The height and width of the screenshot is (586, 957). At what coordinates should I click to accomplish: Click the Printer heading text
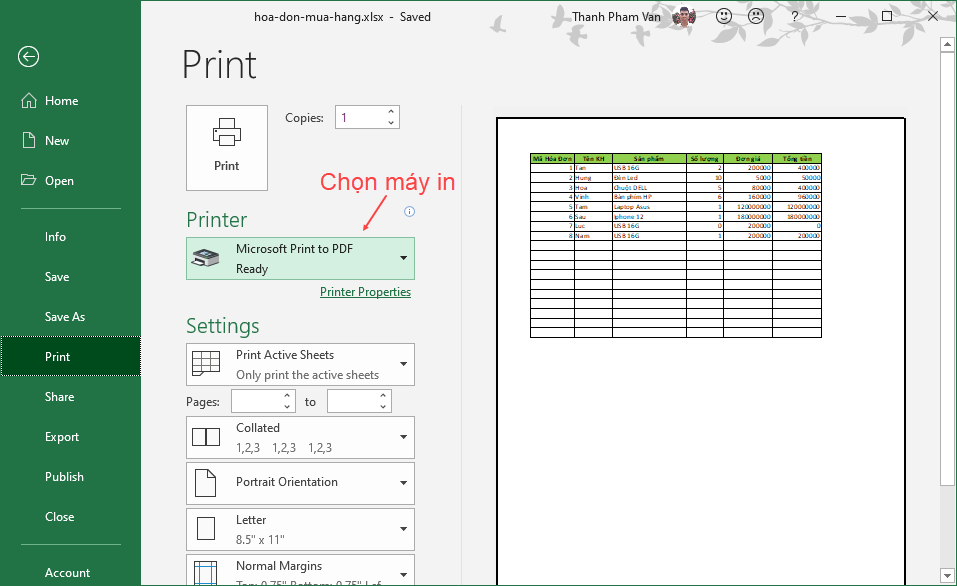(x=217, y=220)
